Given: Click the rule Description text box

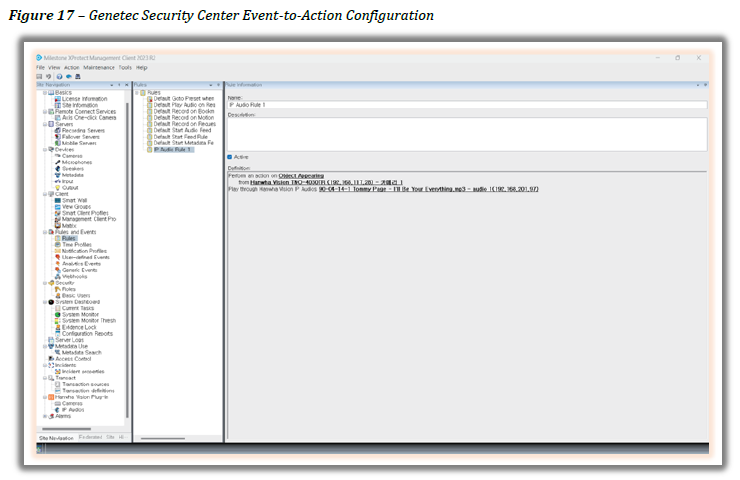Looking at the screenshot, I should point(467,135).
